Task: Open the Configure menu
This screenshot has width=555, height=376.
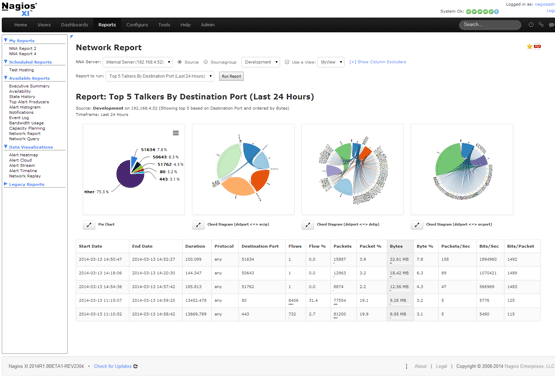Action: (x=137, y=25)
